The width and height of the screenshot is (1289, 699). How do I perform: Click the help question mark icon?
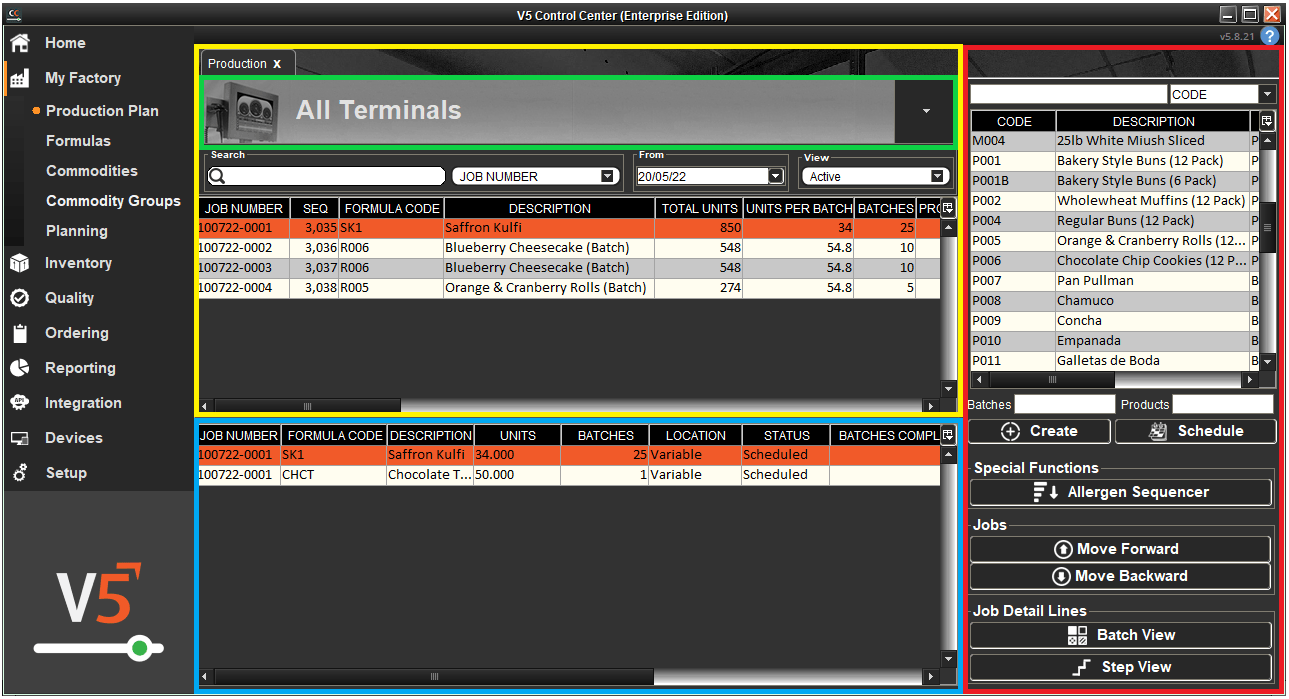coord(1269,36)
